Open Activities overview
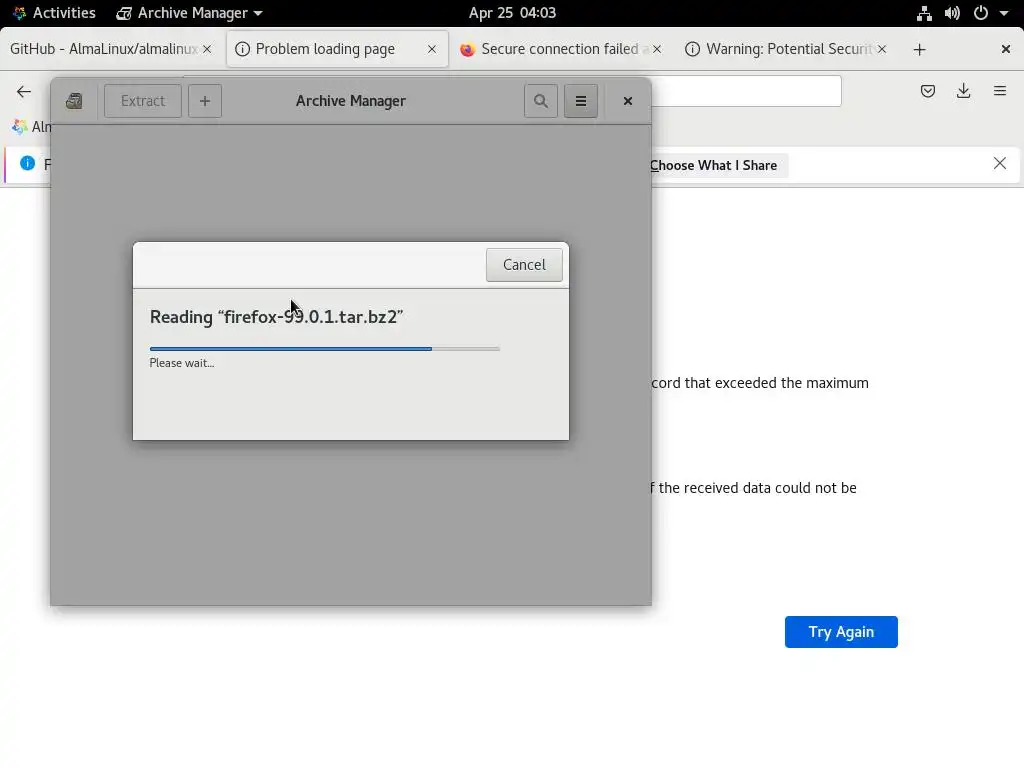 click(54, 13)
